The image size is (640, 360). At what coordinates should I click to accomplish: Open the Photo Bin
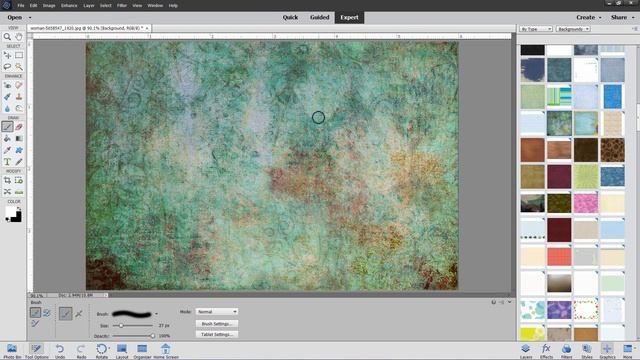12,351
